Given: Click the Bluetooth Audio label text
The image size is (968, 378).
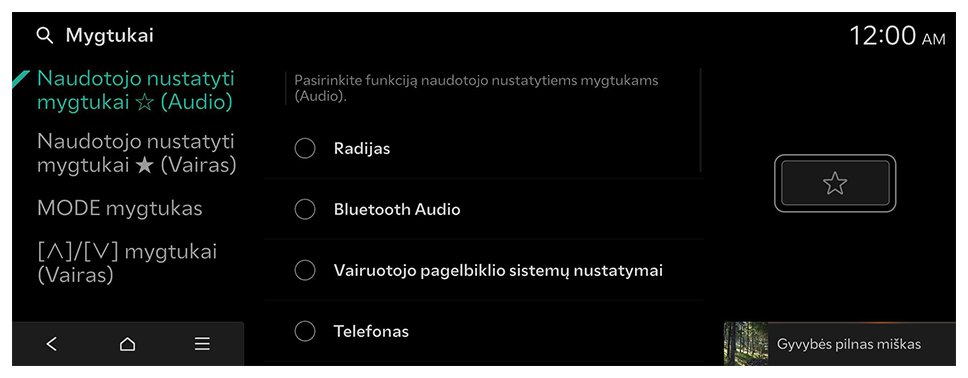Looking at the screenshot, I should (x=397, y=209).
